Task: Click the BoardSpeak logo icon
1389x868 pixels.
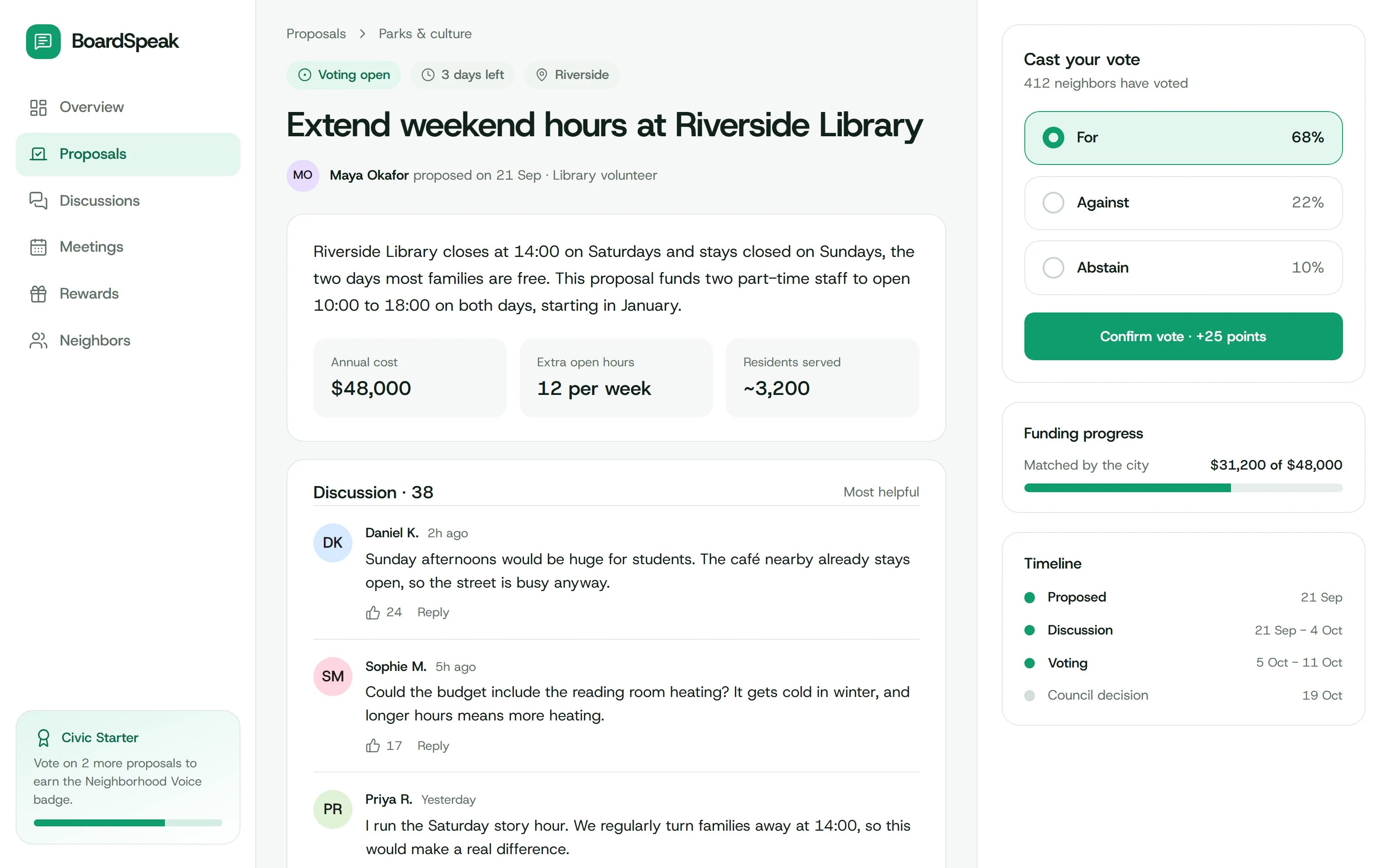Action: pos(43,41)
